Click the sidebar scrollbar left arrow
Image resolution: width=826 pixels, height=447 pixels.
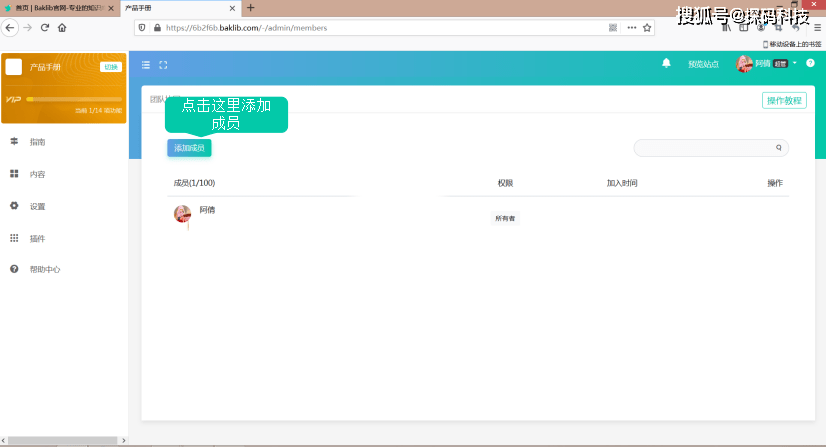pos(3,440)
